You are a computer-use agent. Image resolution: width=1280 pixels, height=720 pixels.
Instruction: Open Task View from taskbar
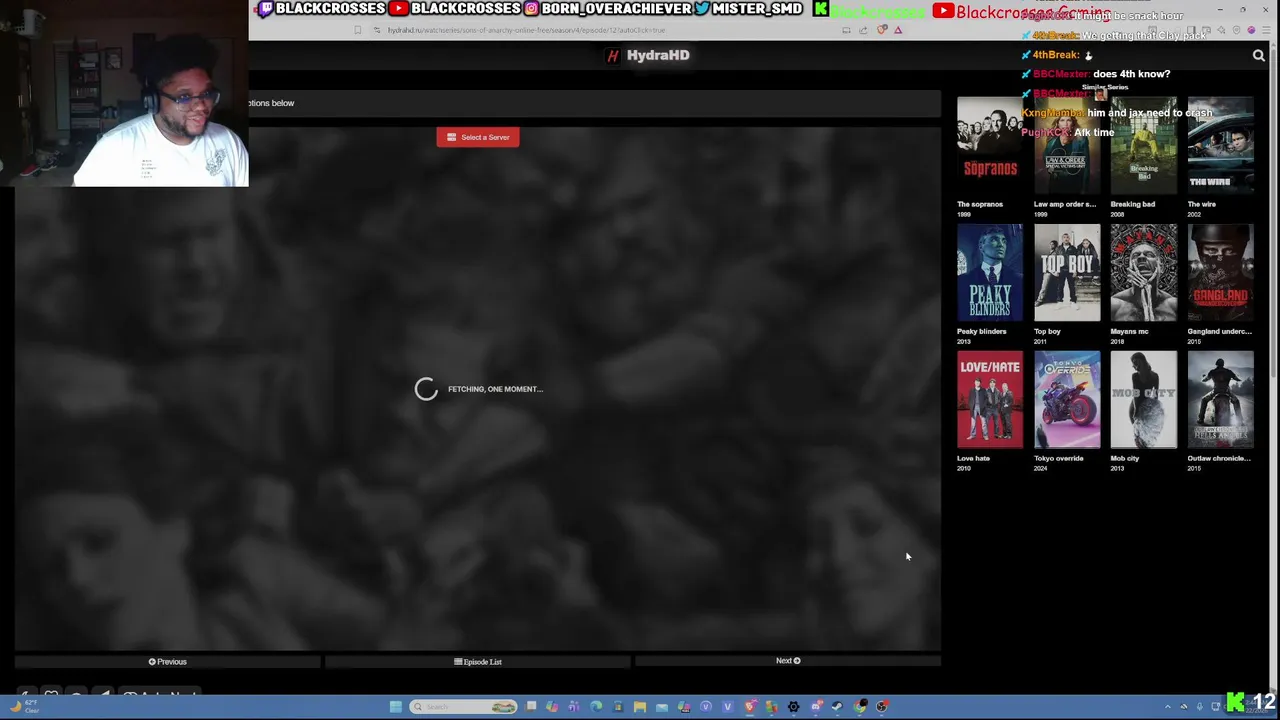point(531,707)
